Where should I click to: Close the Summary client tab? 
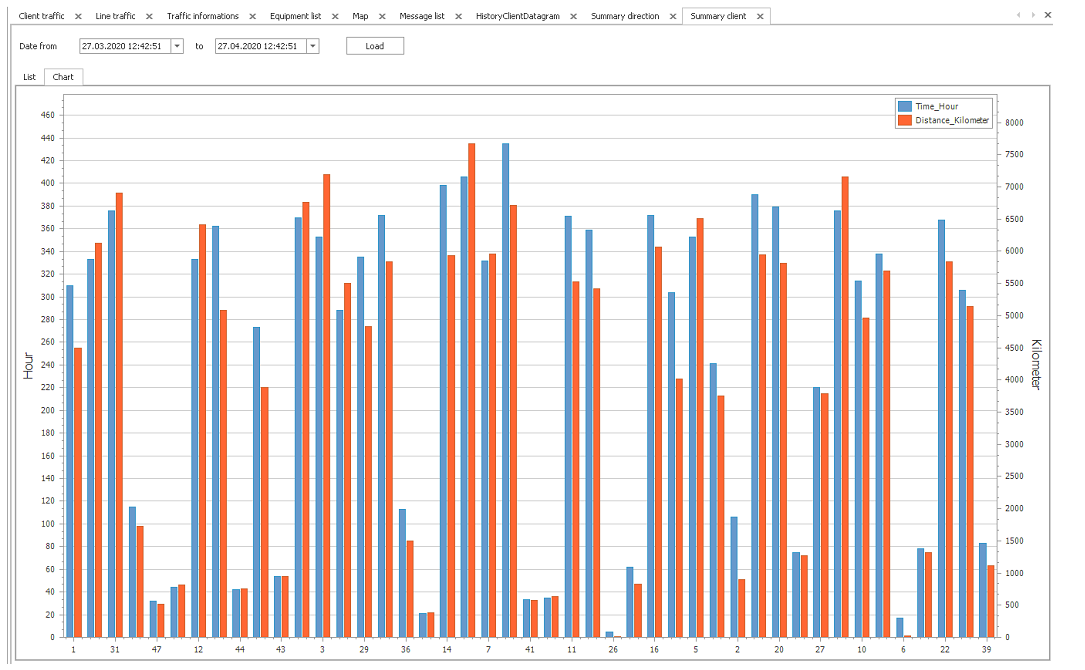[x=760, y=17]
